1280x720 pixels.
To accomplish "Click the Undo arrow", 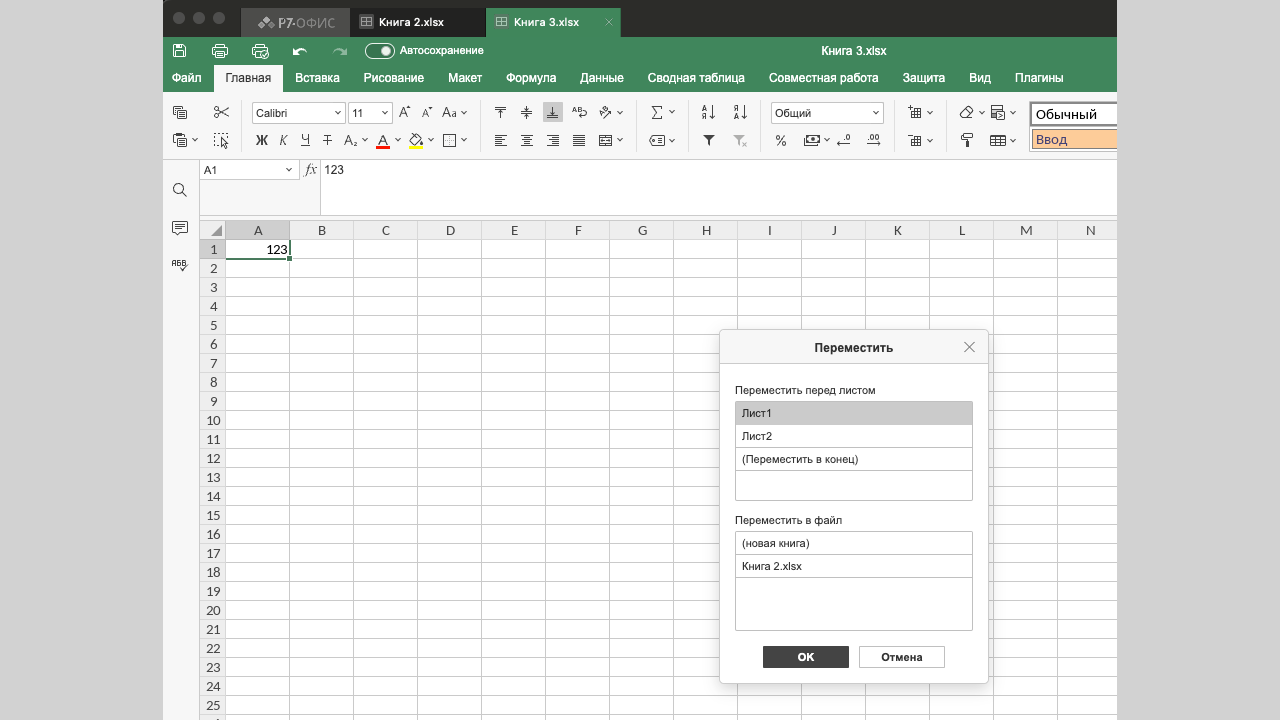I will click(300, 51).
